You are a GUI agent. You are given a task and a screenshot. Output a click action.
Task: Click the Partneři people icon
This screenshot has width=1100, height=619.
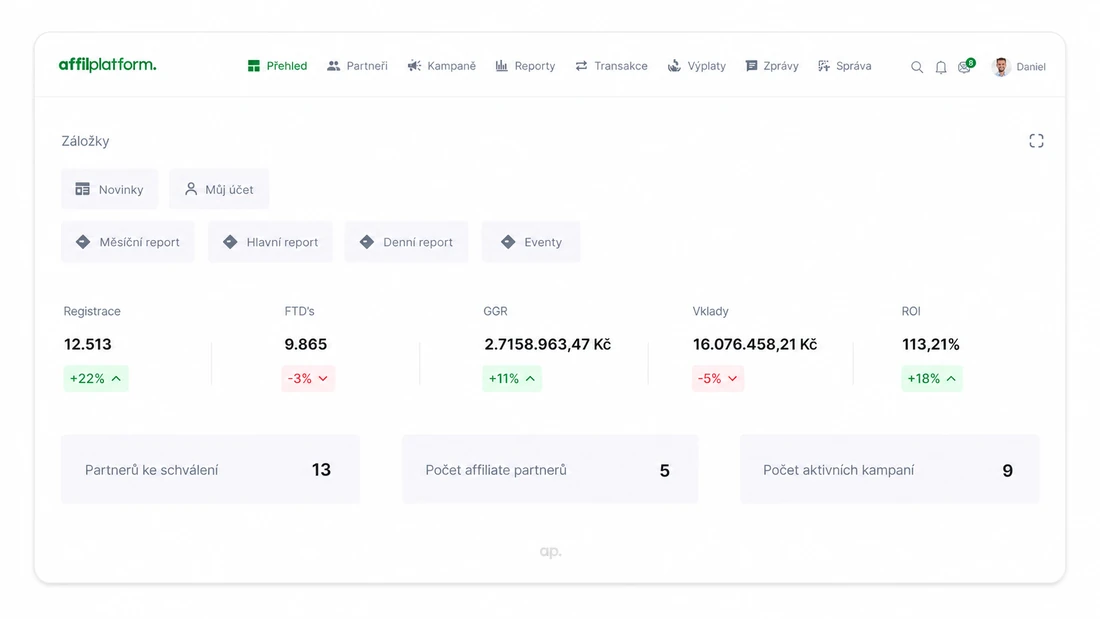[x=333, y=66]
